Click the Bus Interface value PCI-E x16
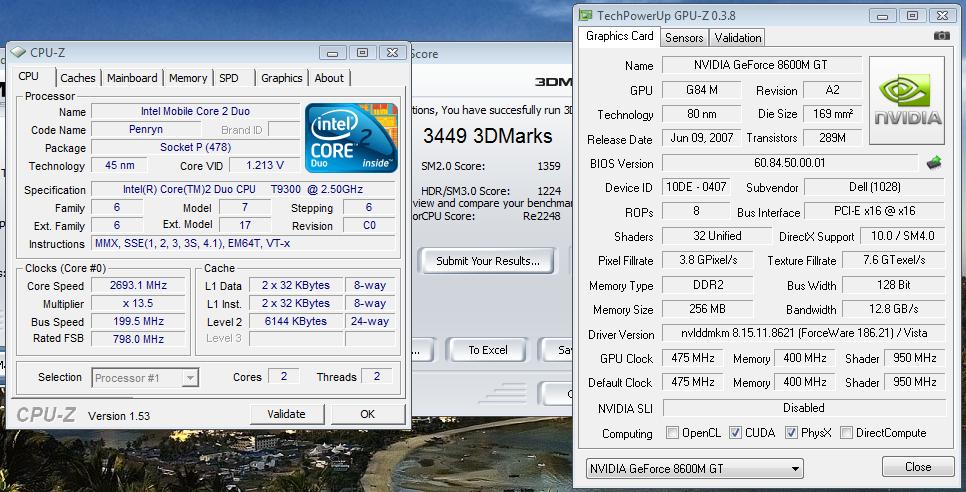 tap(874, 211)
